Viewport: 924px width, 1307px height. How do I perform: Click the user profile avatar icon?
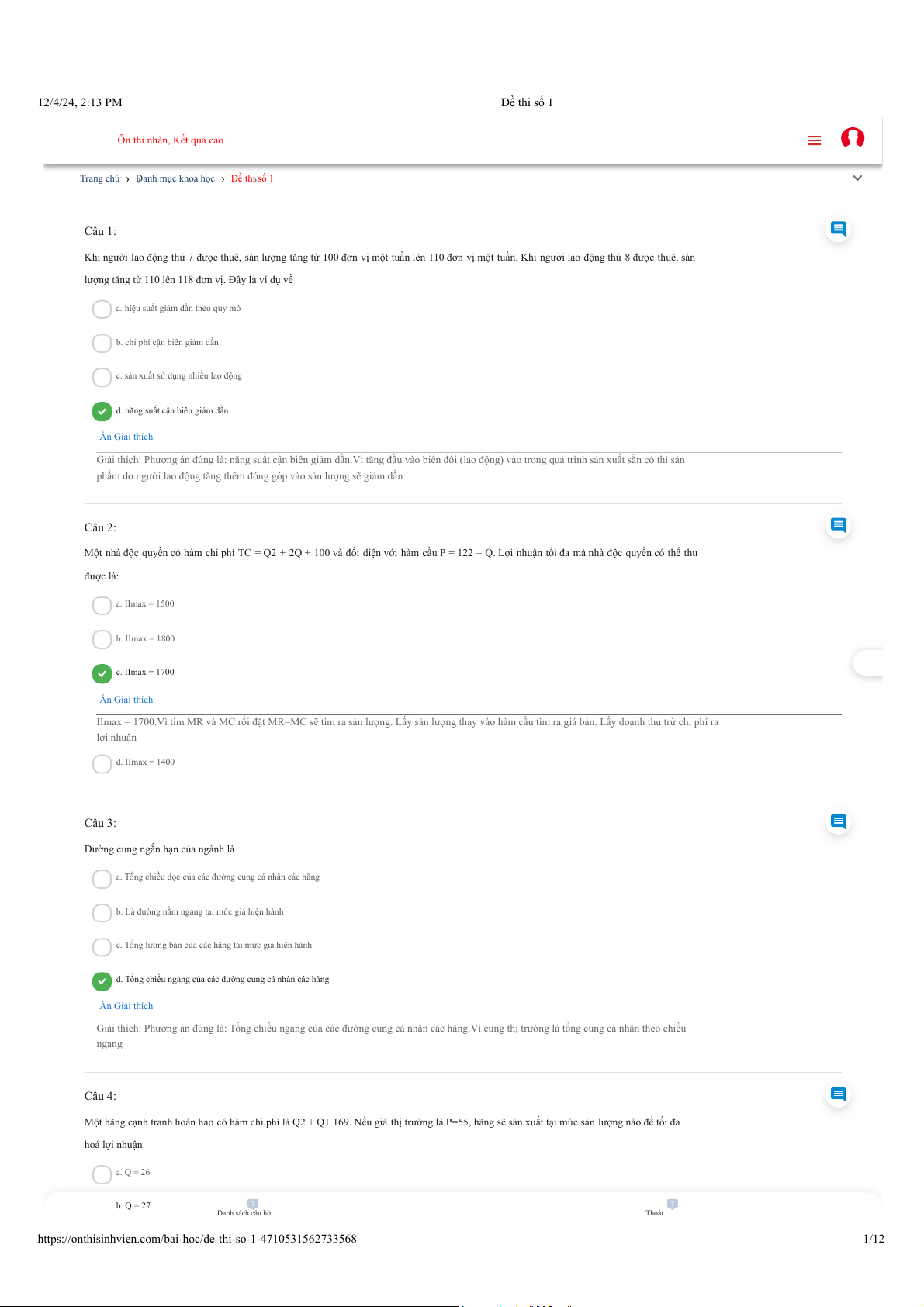click(853, 138)
